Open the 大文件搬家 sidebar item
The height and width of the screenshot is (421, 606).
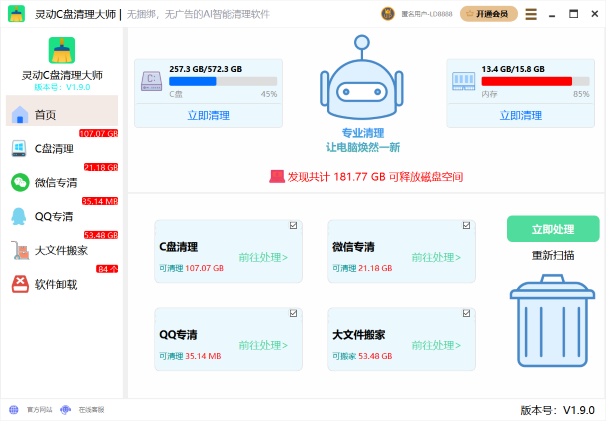(62, 250)
